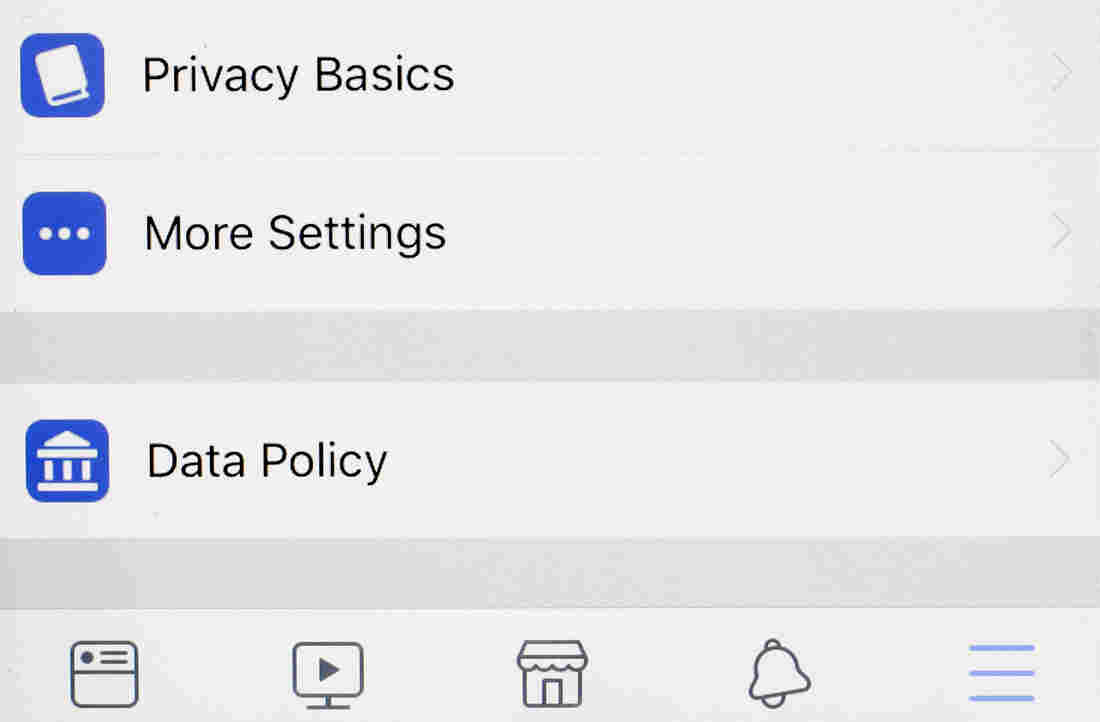This screenshot has height=722, width=1100.
Task: Open Data Policy via its arrow
Action: (x=1060, y=460)
